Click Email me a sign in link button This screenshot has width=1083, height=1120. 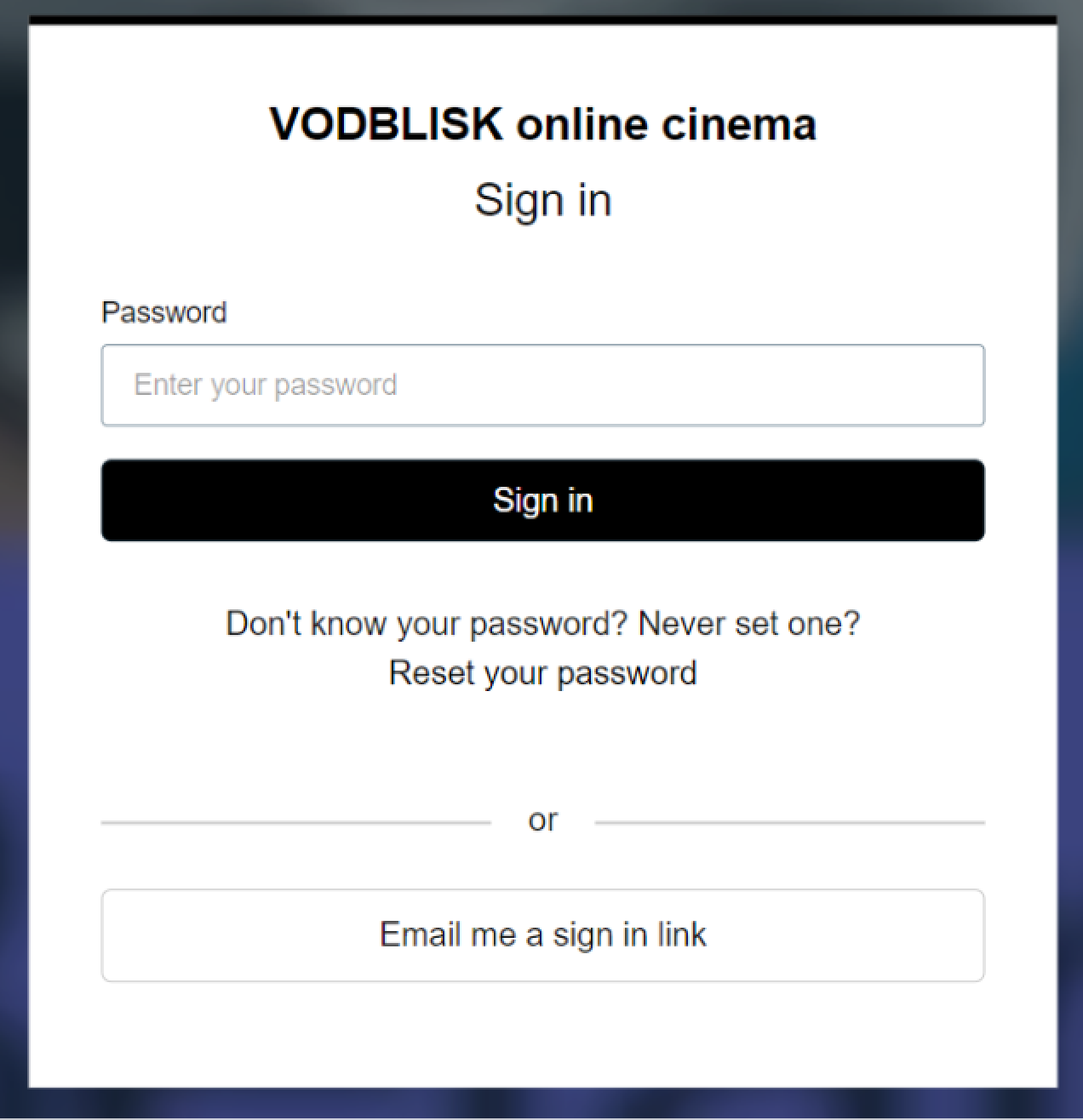(x=542, y=934)
